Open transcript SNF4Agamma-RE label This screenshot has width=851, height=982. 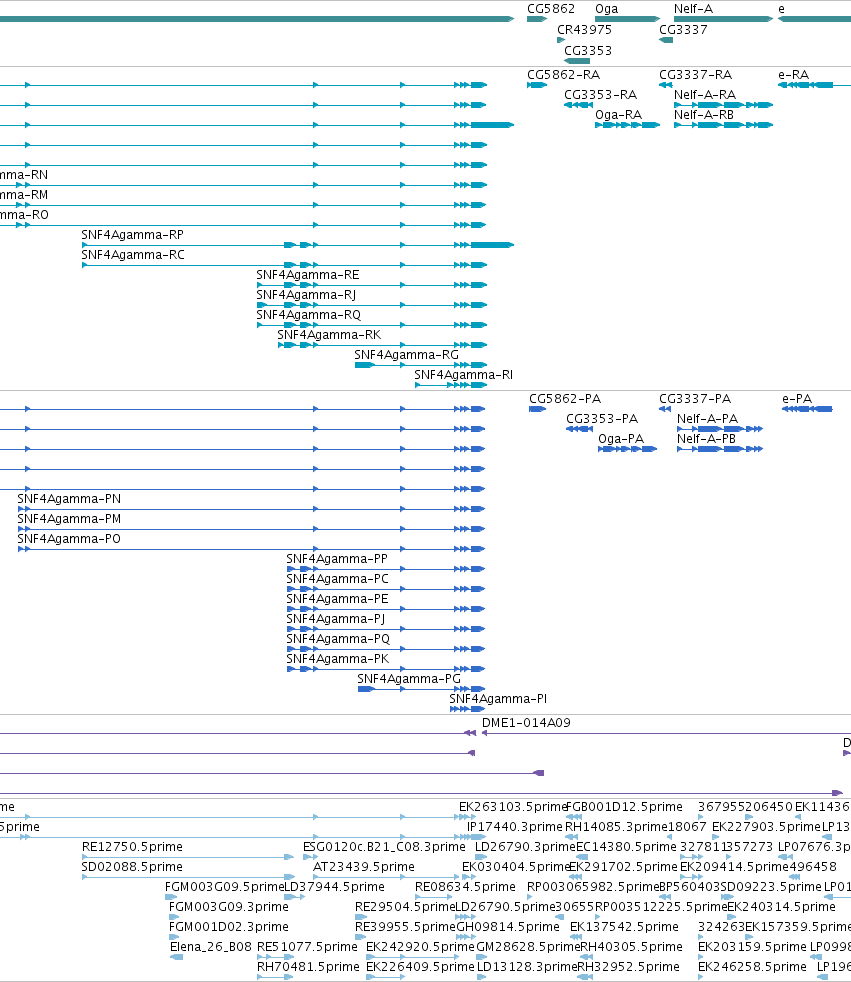pyautogui.click(x=307, y=275)
